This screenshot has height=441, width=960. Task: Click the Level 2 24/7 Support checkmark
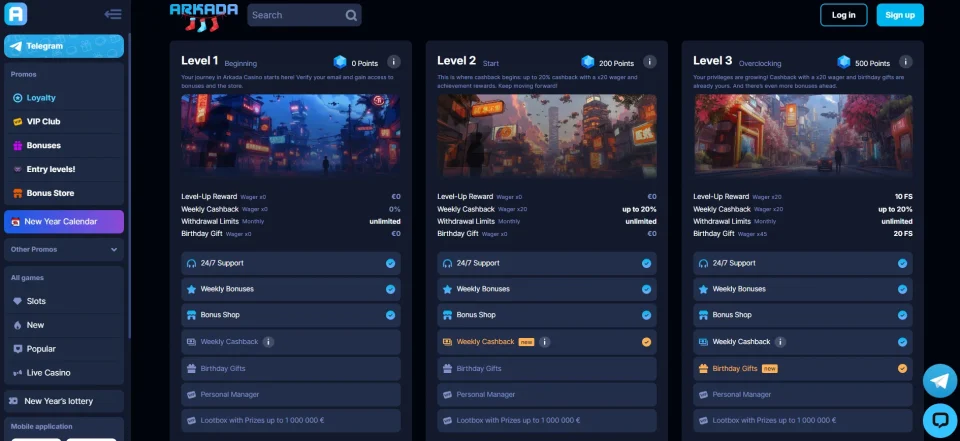646,263
